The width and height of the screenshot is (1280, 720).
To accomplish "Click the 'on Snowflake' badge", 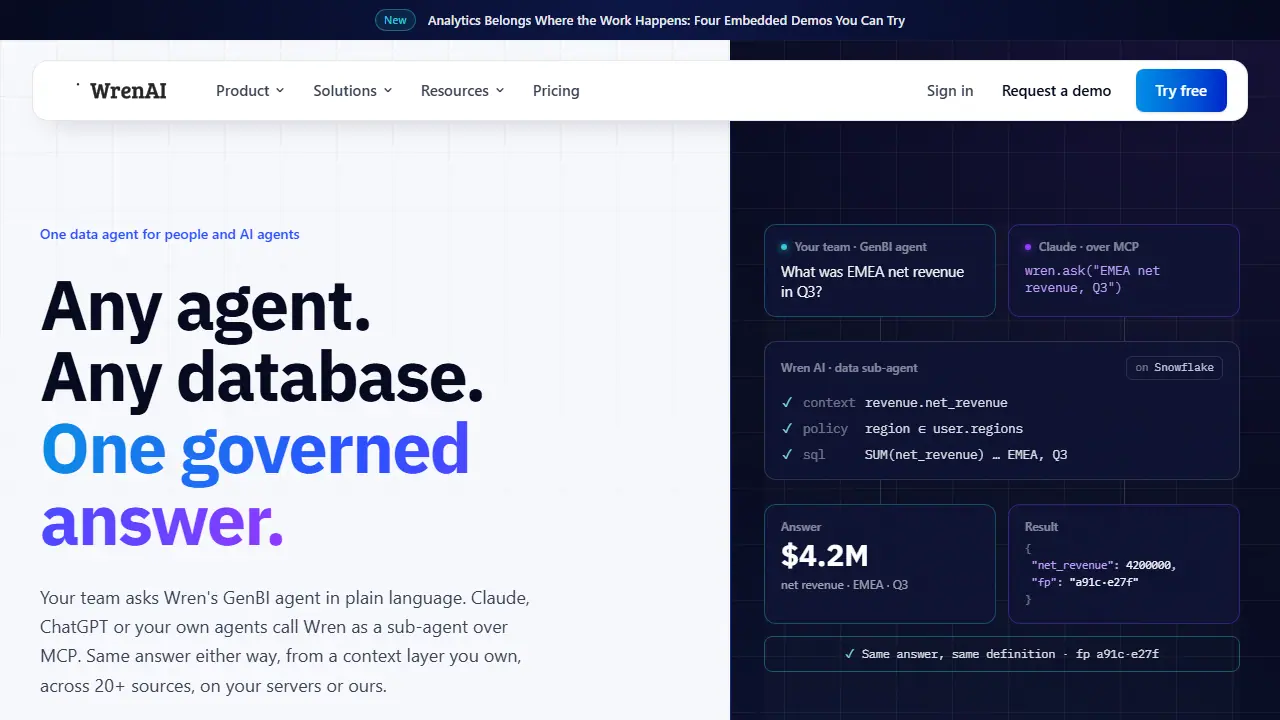I will [x=1174, y=368].
